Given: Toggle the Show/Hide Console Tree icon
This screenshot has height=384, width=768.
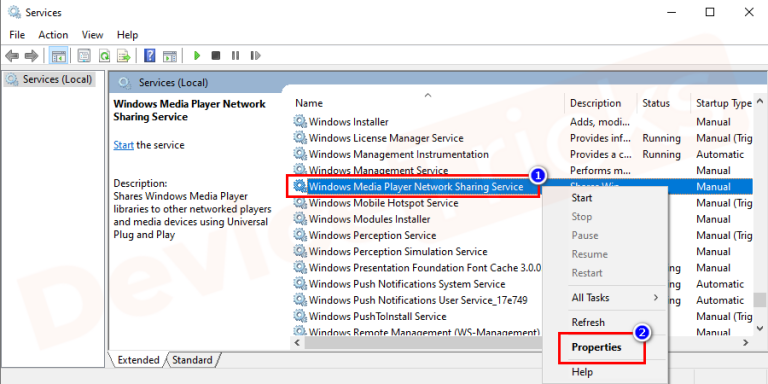Looking at the screenshot, I should click(58, 56).
